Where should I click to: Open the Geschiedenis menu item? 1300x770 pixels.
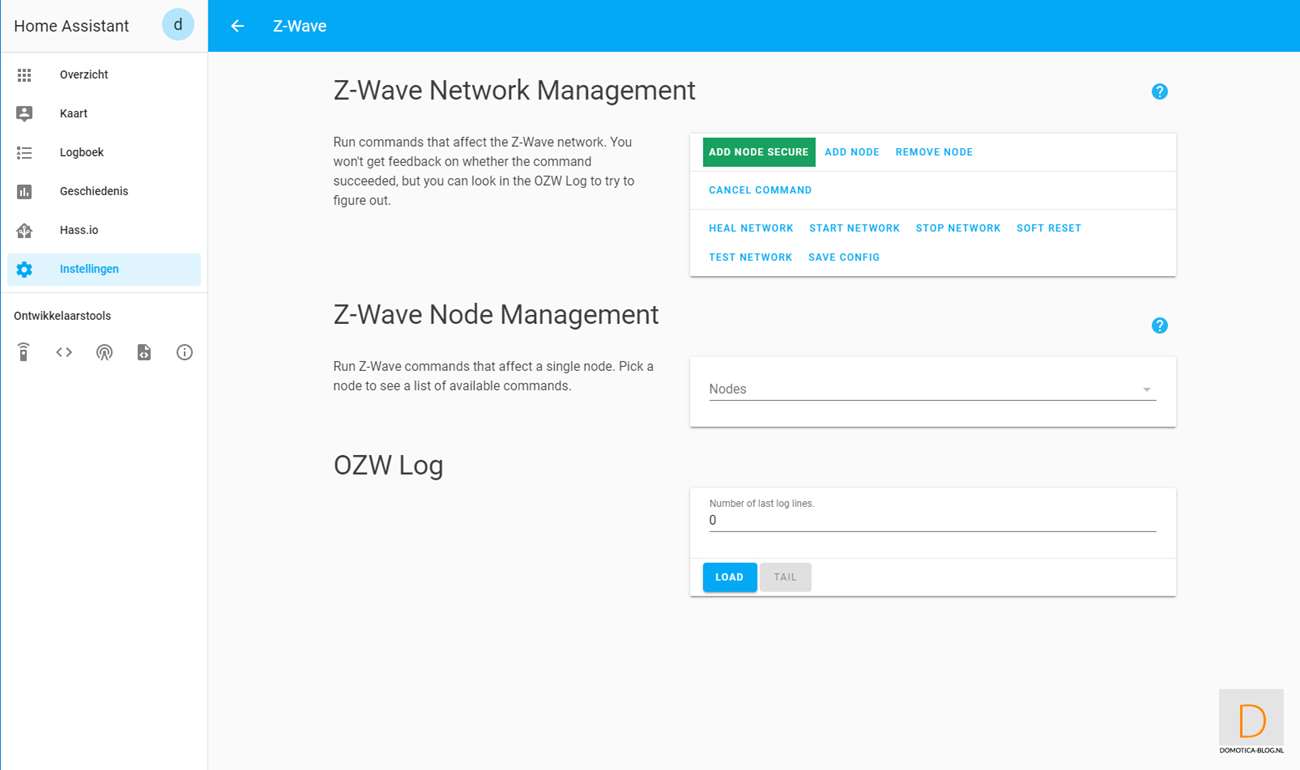[x=104, y=191]
